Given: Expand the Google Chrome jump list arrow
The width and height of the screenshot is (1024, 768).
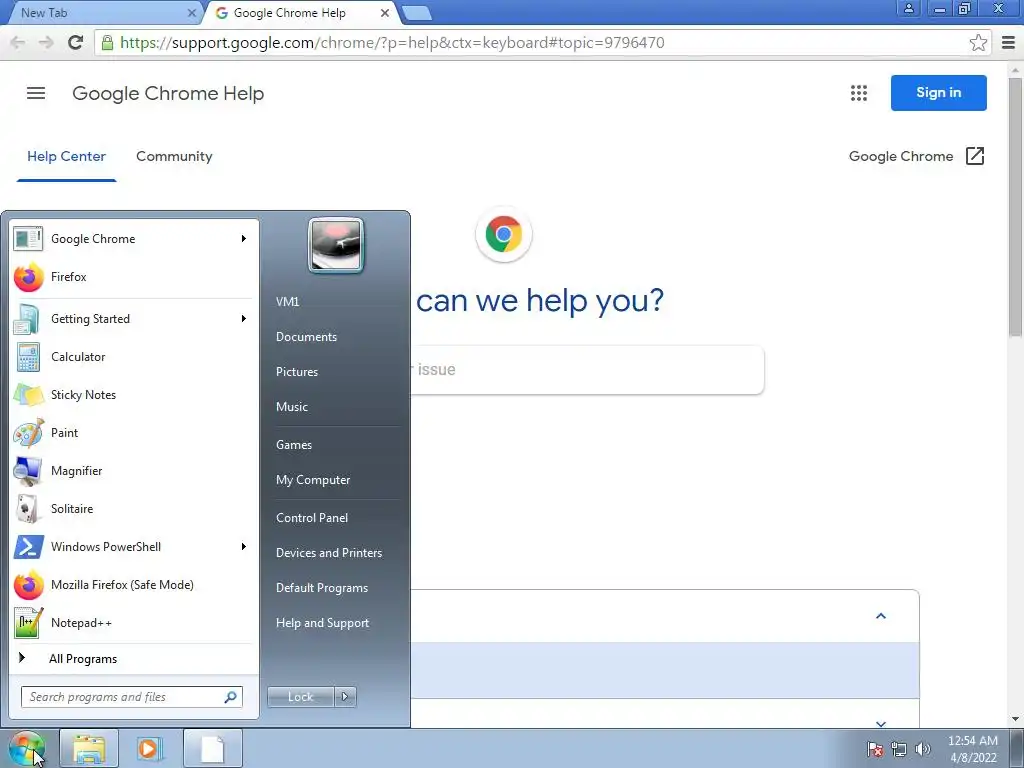Looking at the screenshot, I should point(244,239).
